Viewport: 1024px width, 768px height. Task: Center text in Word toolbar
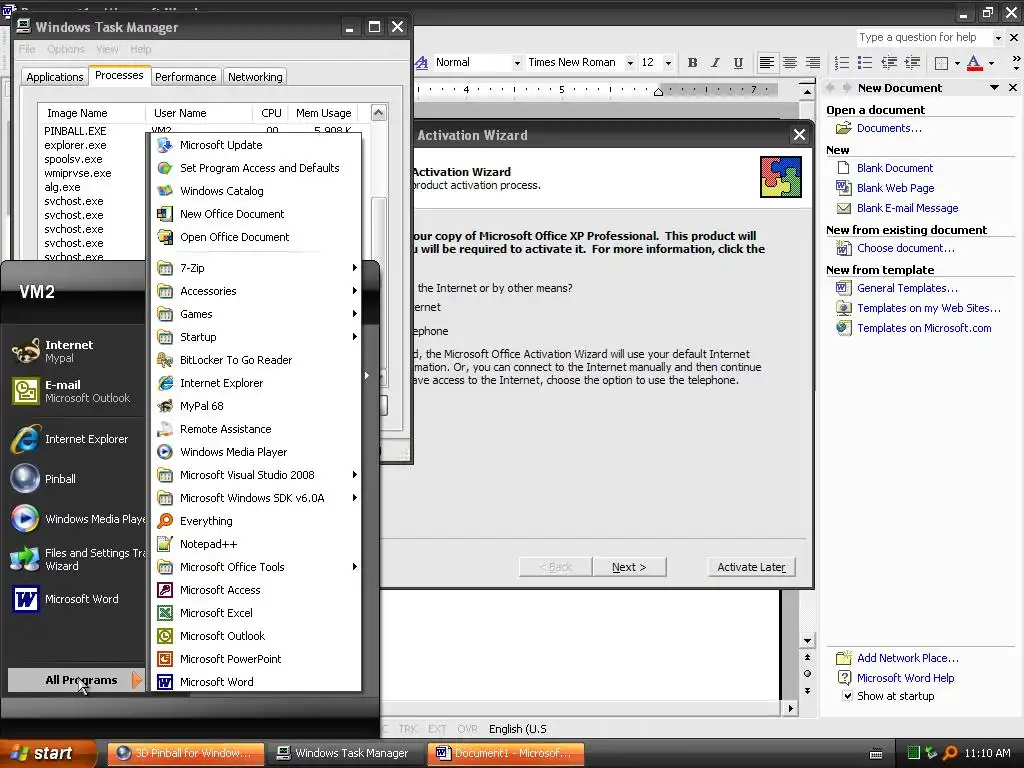coord(790,63)
